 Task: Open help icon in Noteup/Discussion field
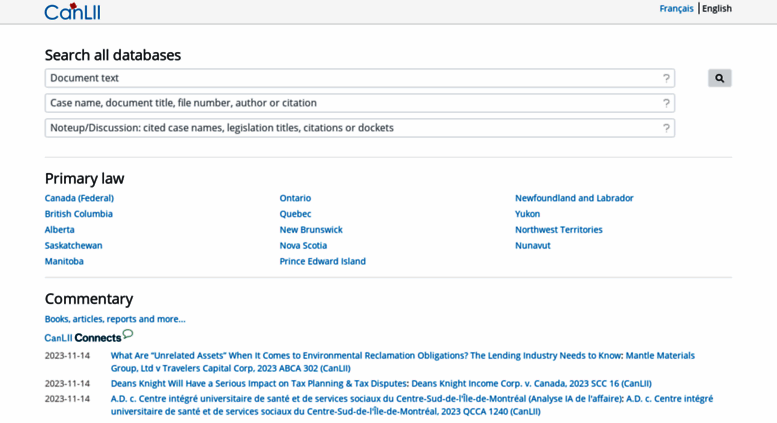tap(666, 128)
